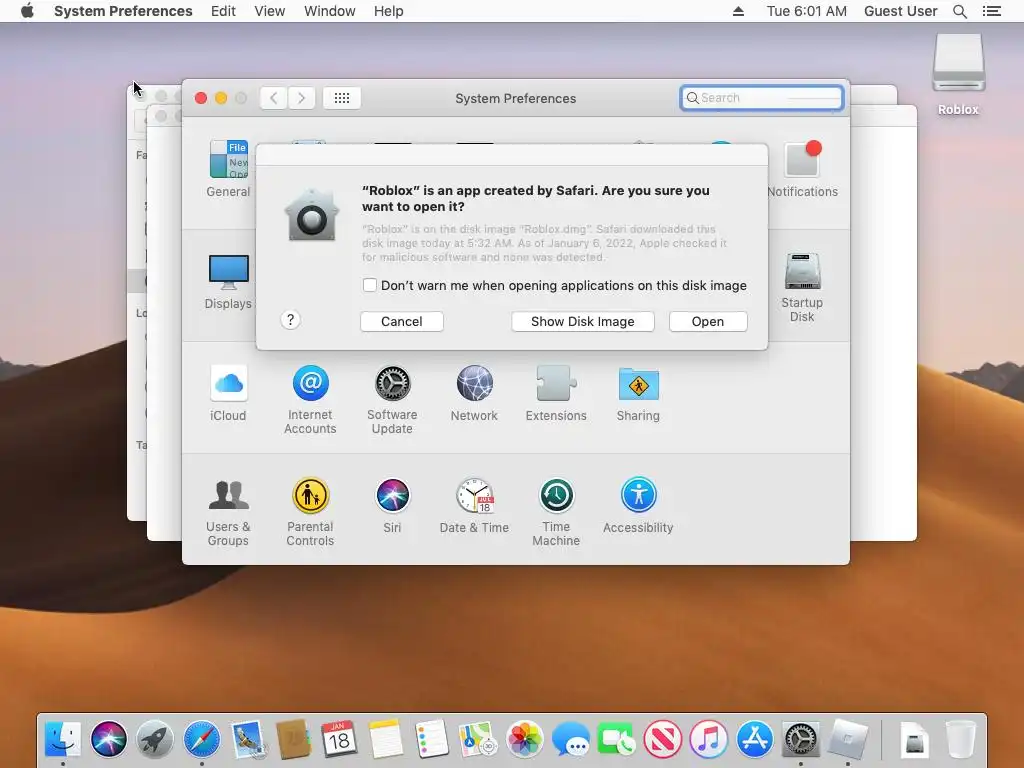Launch Safari from the Dock

tap(201, 739)
